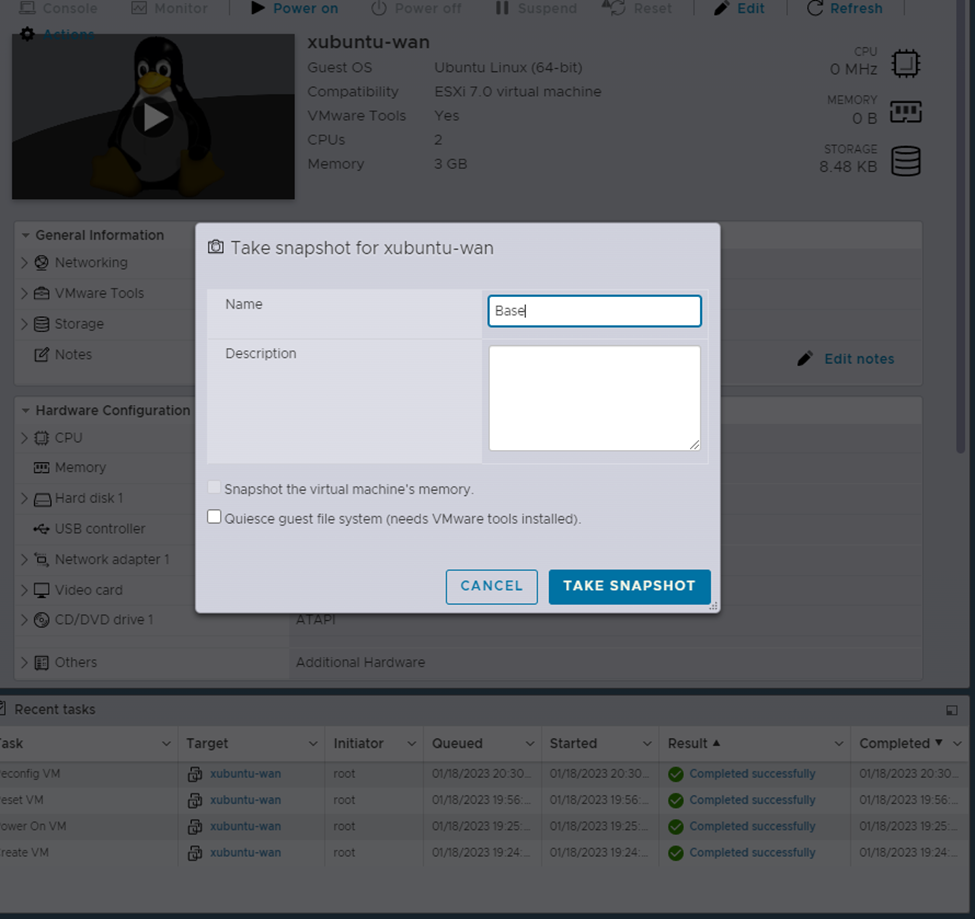
Task: Open the Console toolbar item
Action: point(58,8)
